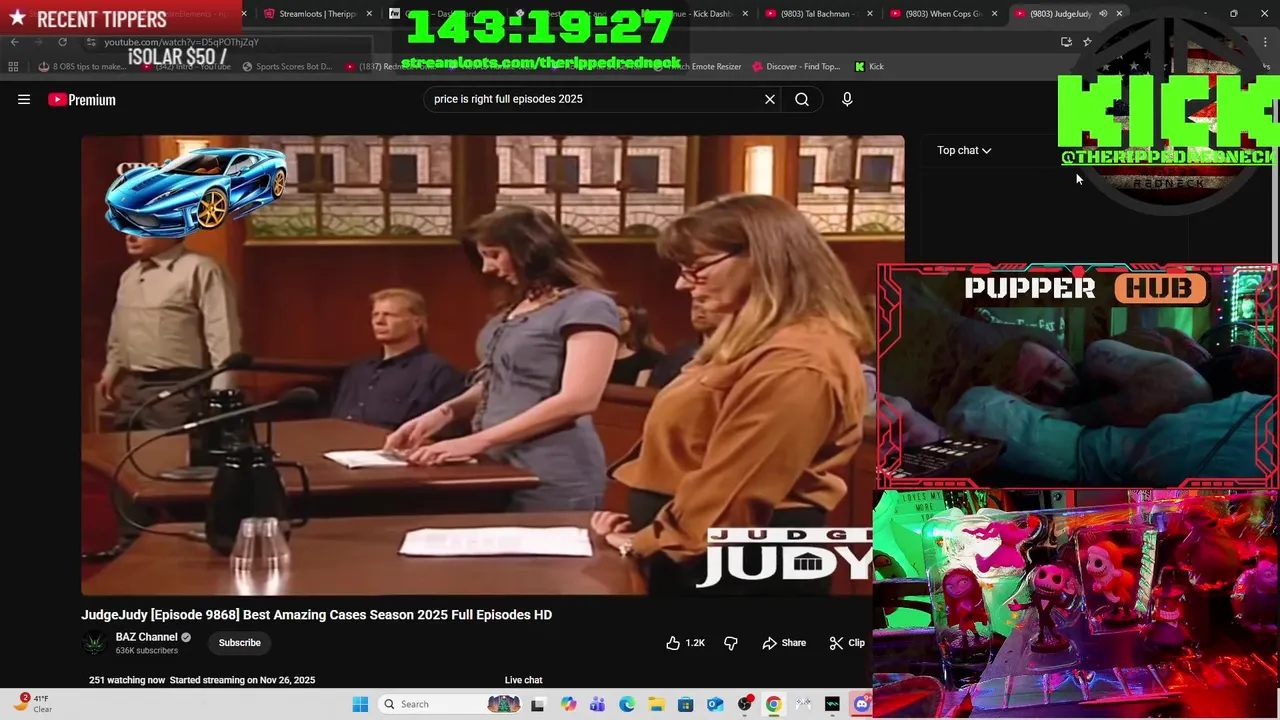Open the BAZ Channel name link
The width and height of the screenshot is (1280, 720).
tap(146, 637)
